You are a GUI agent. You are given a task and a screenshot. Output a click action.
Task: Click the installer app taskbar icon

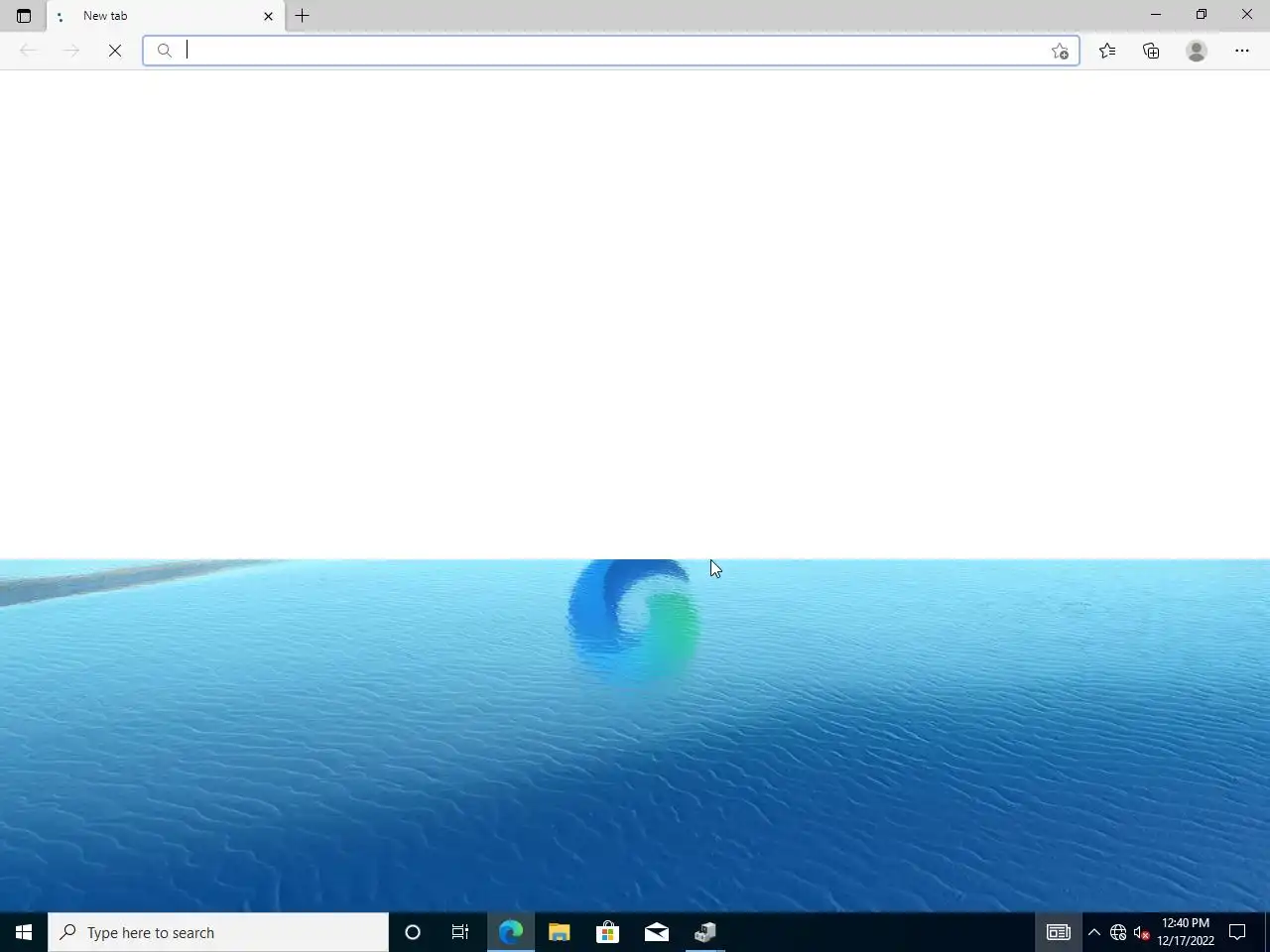704,932
